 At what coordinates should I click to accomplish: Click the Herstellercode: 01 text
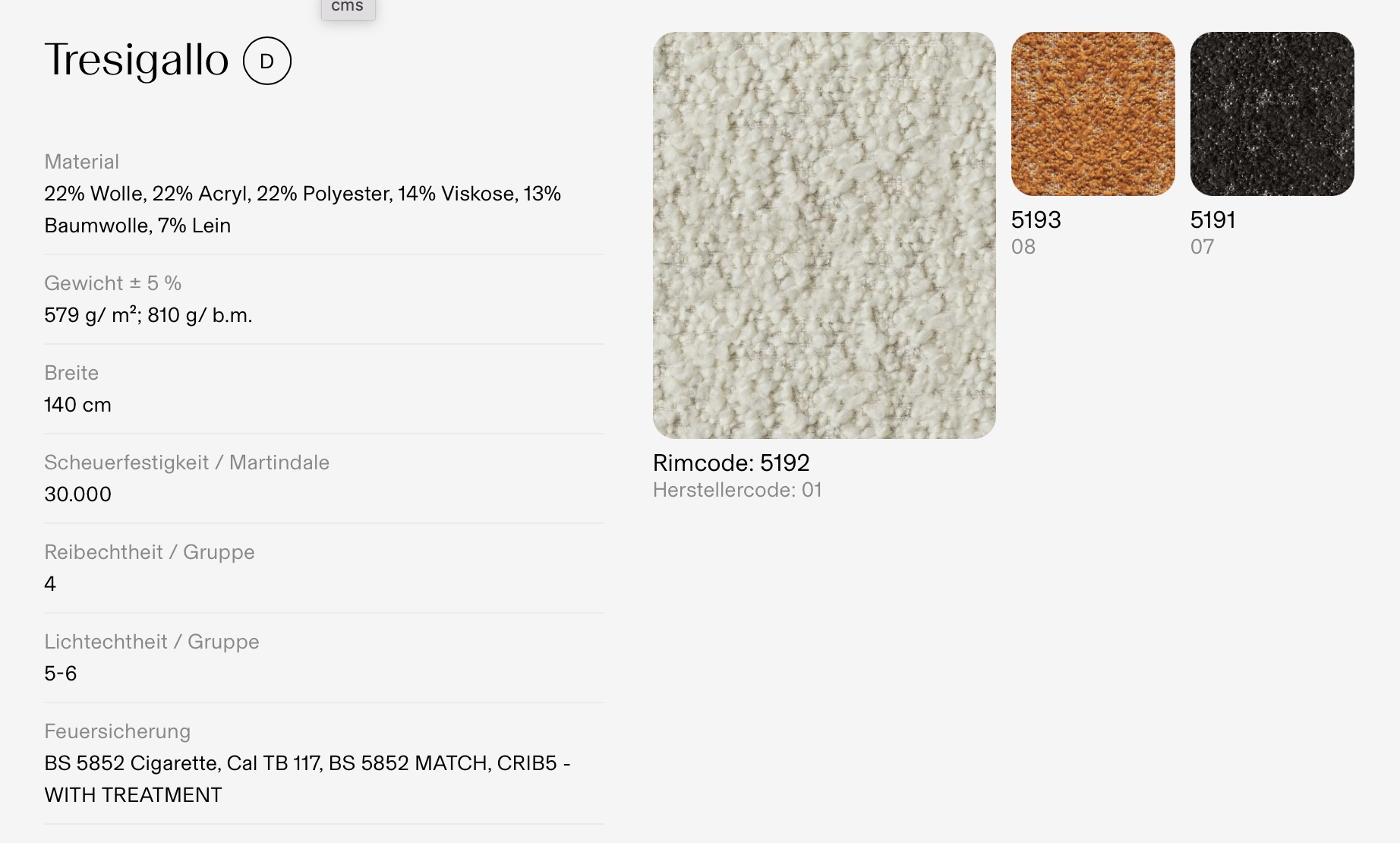737,490
